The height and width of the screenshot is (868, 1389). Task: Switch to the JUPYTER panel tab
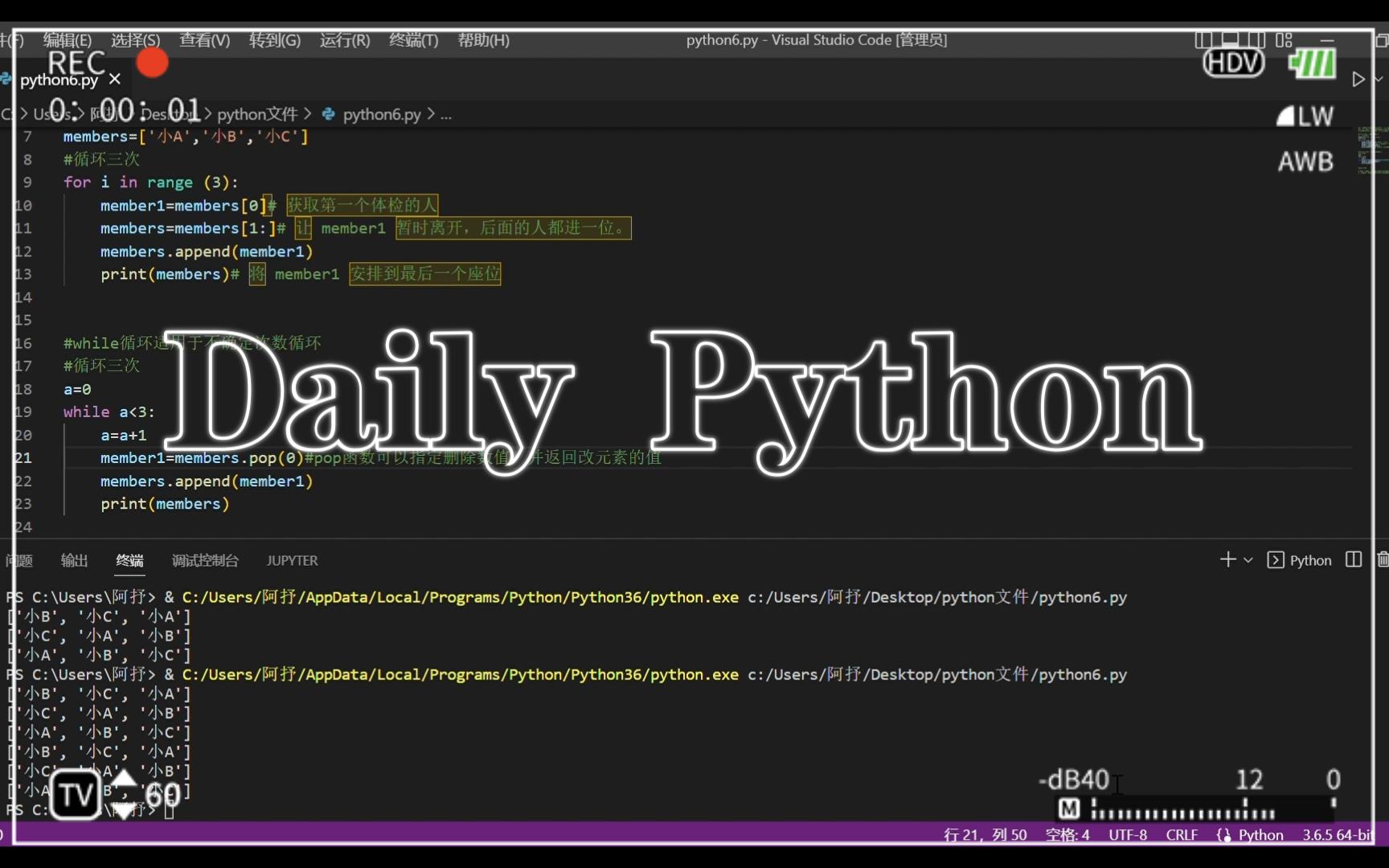(x=292, y=560)
